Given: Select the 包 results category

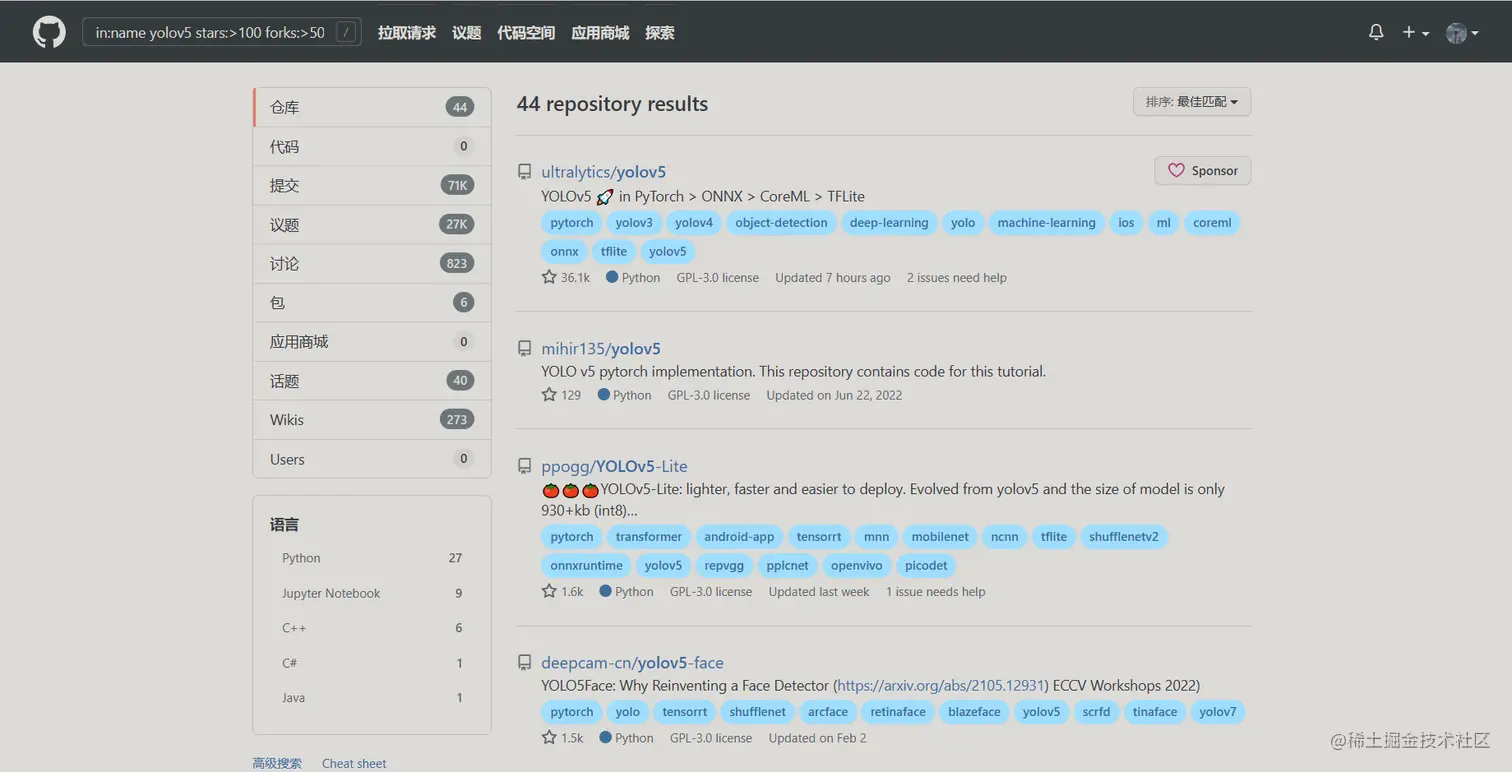Looking at the screenshot, I should tap(372, 302).
